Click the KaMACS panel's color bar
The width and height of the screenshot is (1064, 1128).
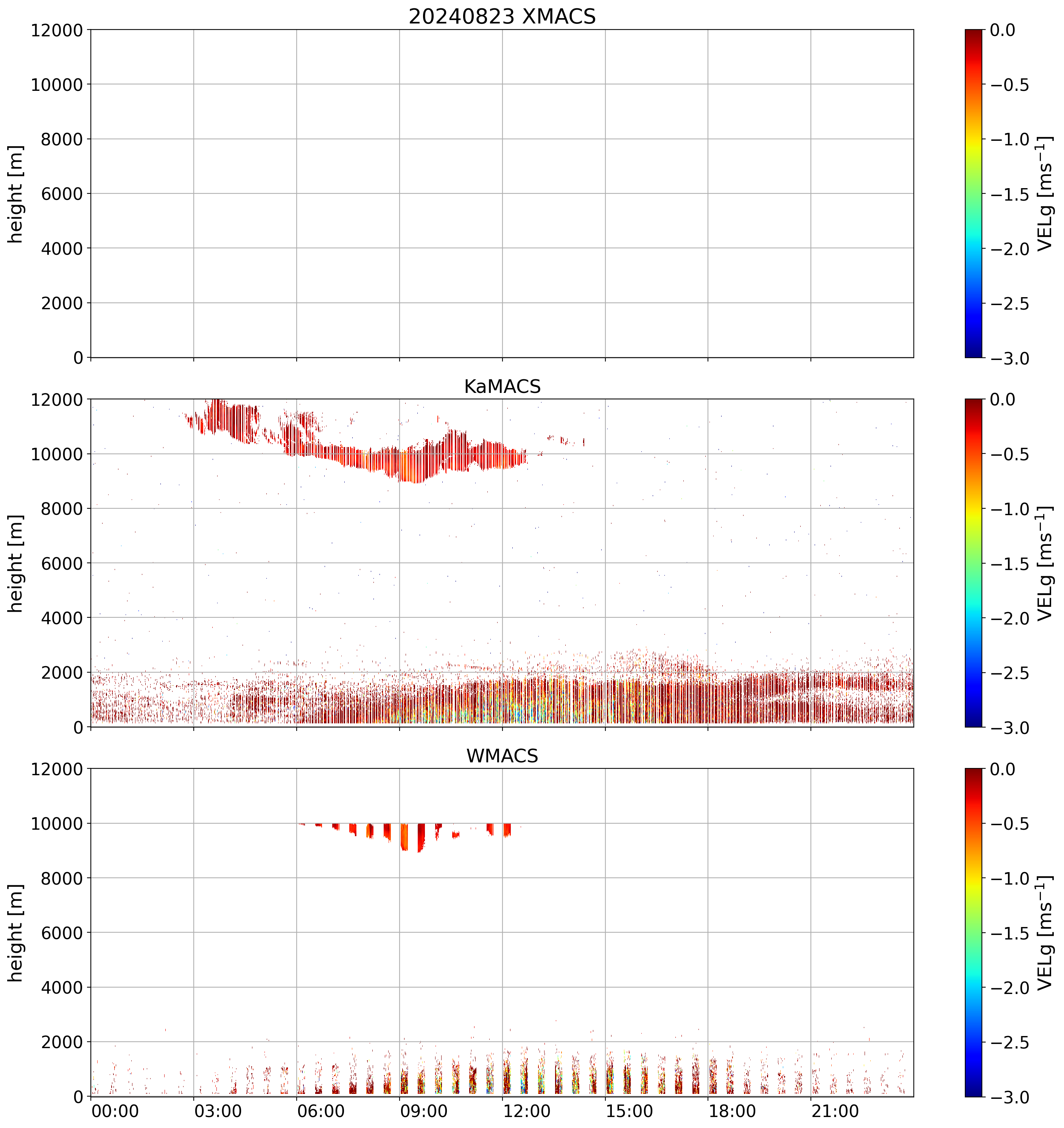click(973, 563)
